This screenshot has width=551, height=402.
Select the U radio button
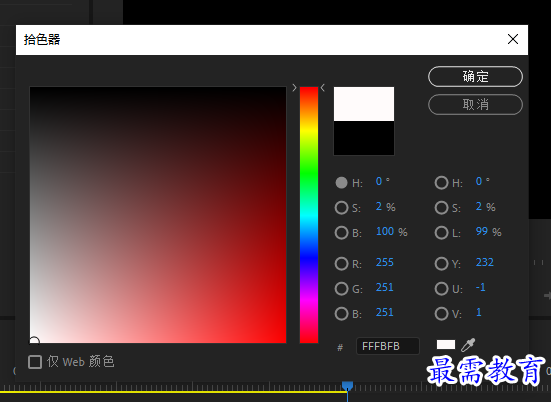pyautogui.click(x=441, y=288)
